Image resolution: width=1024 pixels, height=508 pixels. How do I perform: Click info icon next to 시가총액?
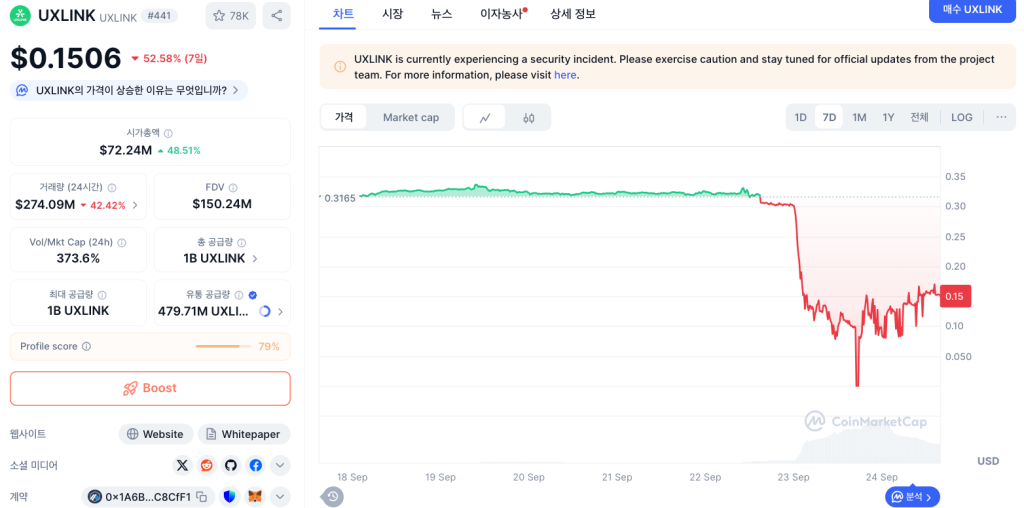point(168,133)
